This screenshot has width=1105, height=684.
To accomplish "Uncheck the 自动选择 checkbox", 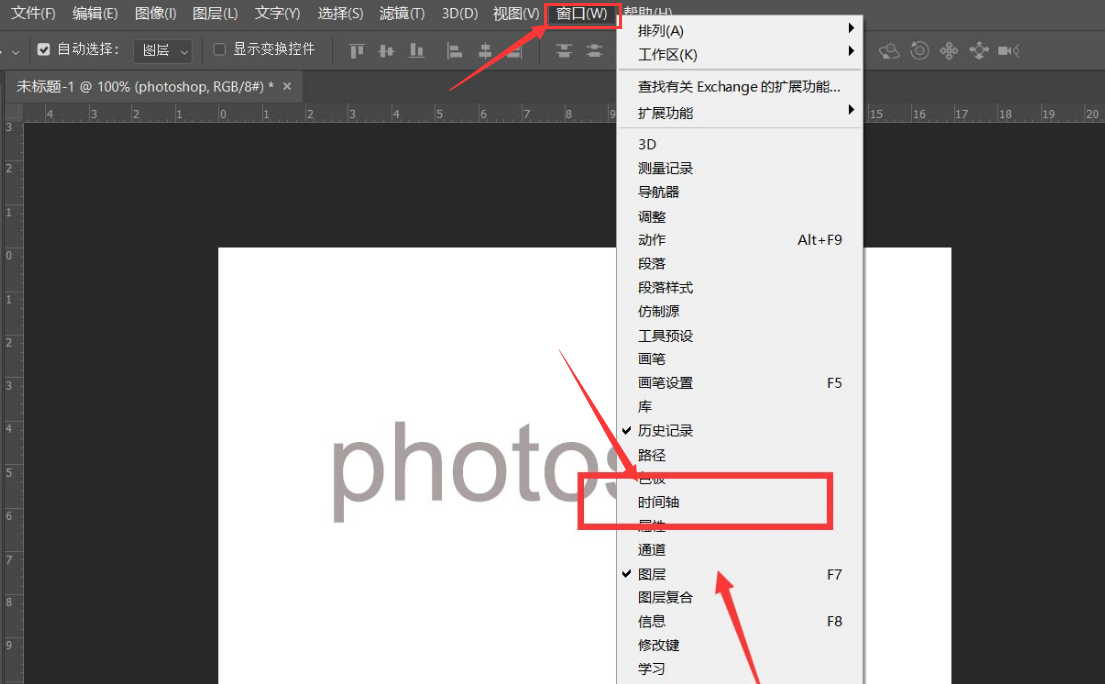I will point(44,49).
